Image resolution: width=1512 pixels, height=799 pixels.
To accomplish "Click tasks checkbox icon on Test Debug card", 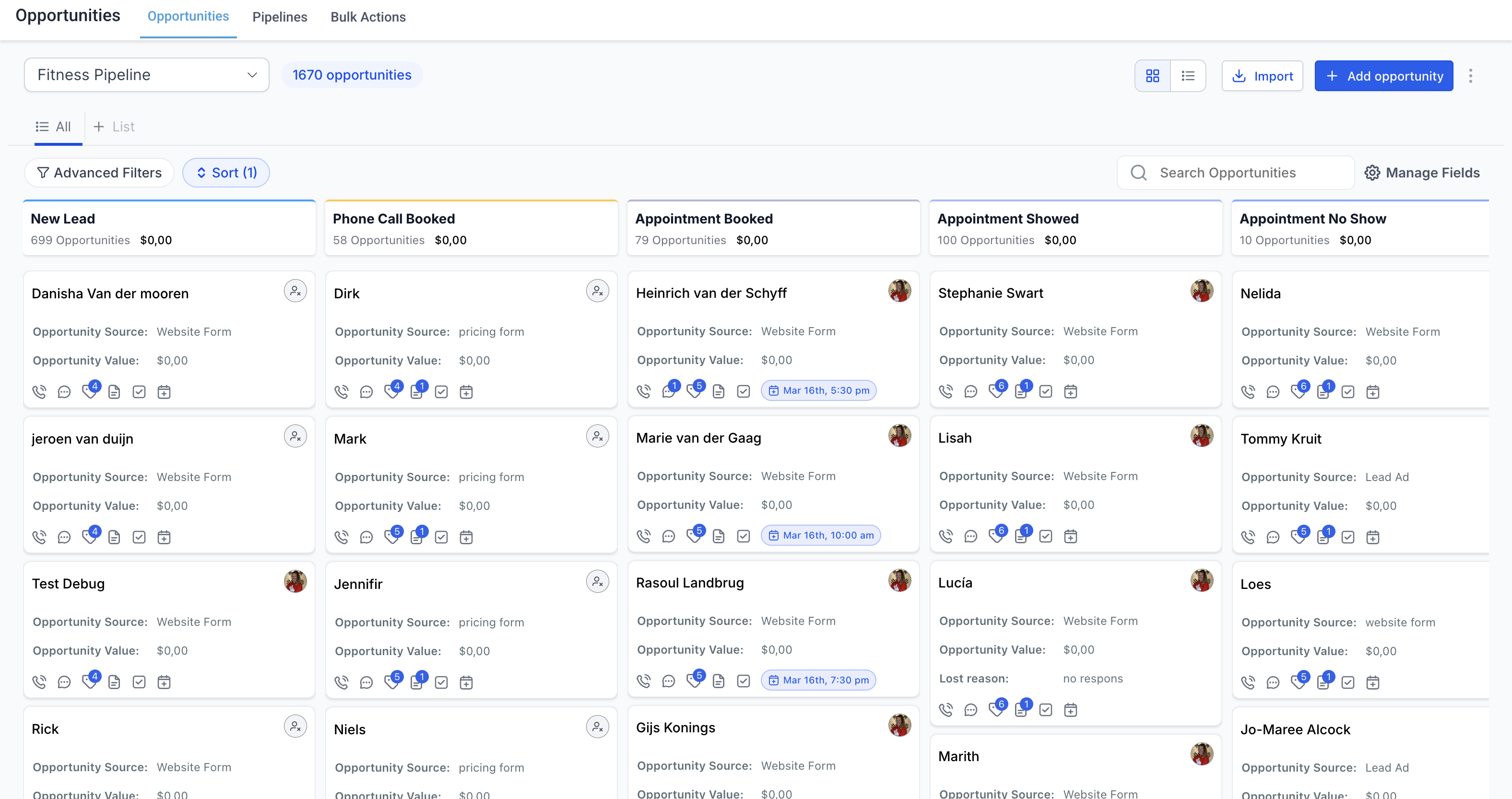I will pyautogui.click(x=139, y=681).
